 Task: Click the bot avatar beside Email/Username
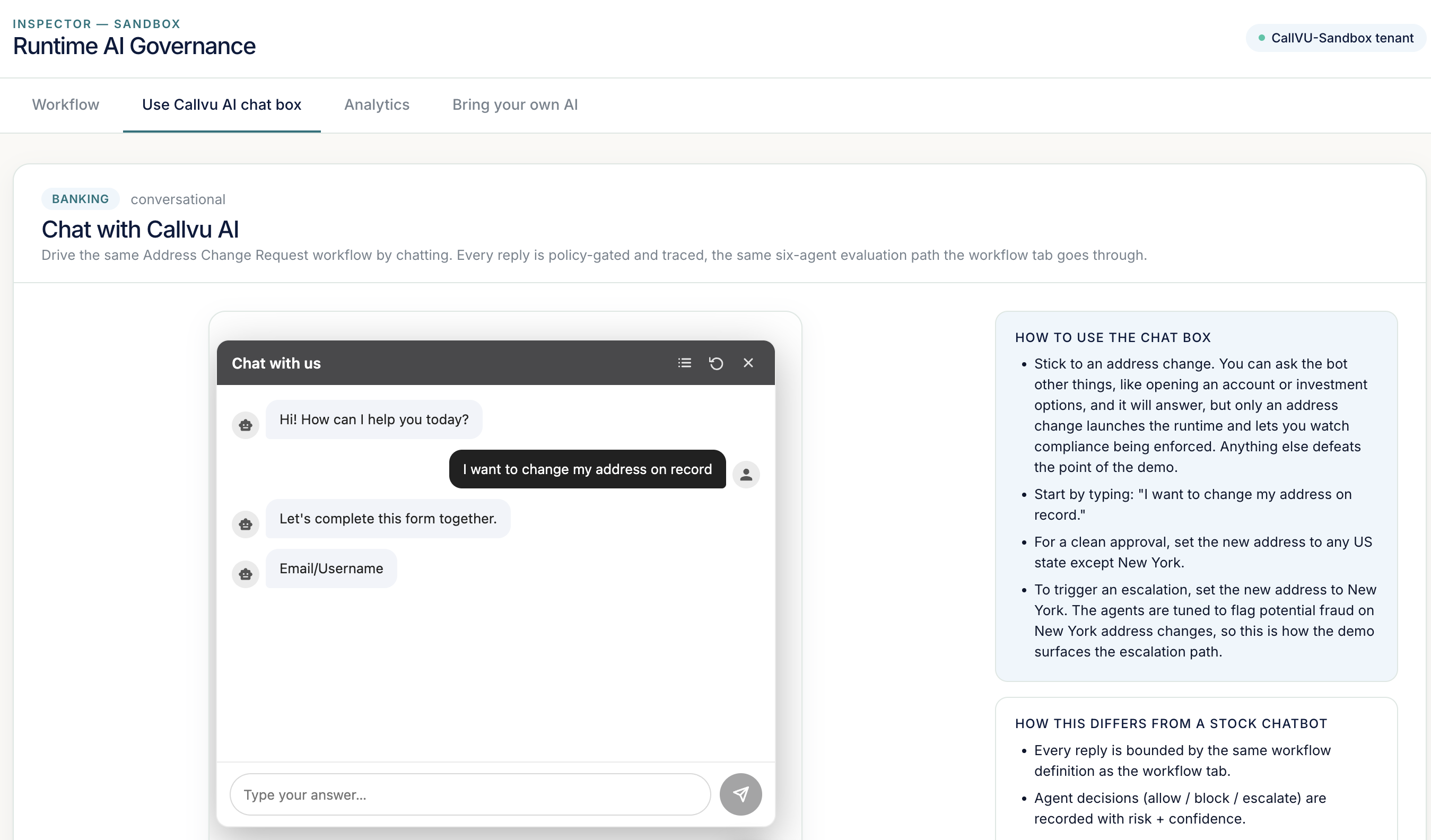coord(246,574)
